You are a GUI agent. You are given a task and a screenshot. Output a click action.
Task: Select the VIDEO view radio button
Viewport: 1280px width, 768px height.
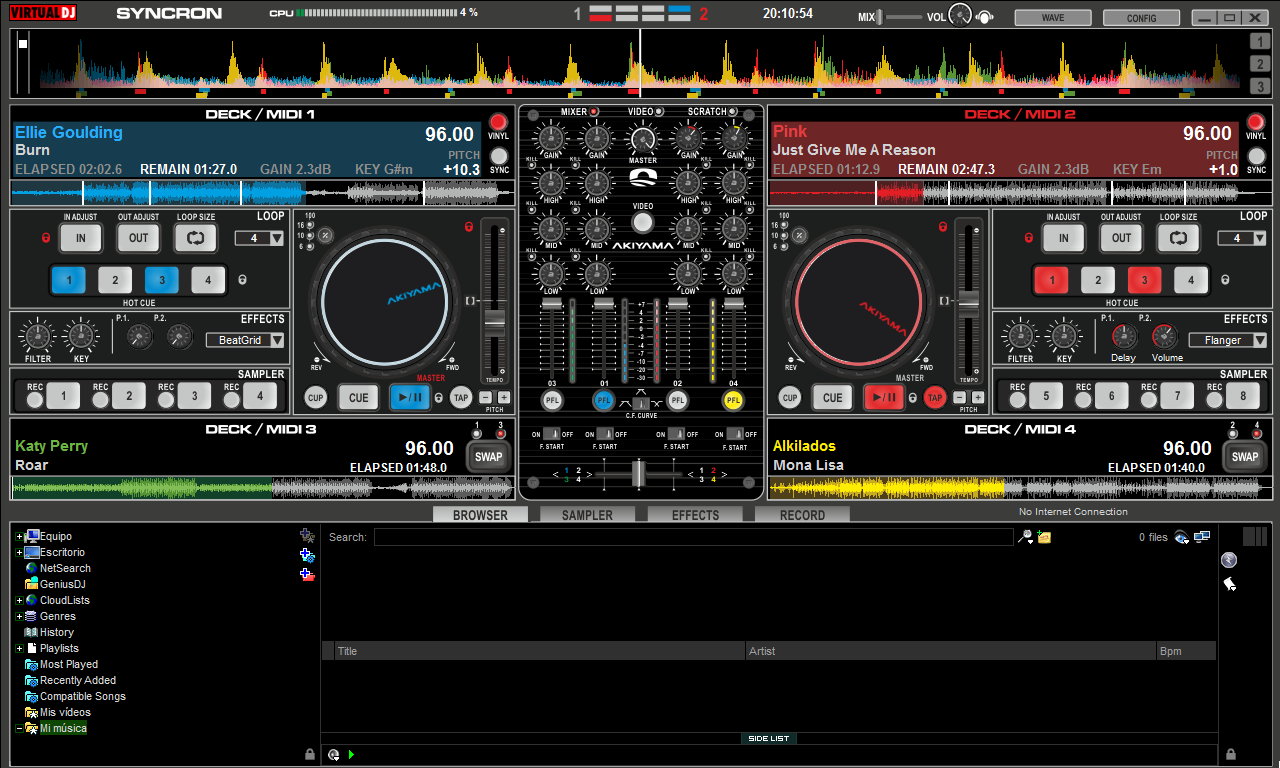(x=659, y=111)
